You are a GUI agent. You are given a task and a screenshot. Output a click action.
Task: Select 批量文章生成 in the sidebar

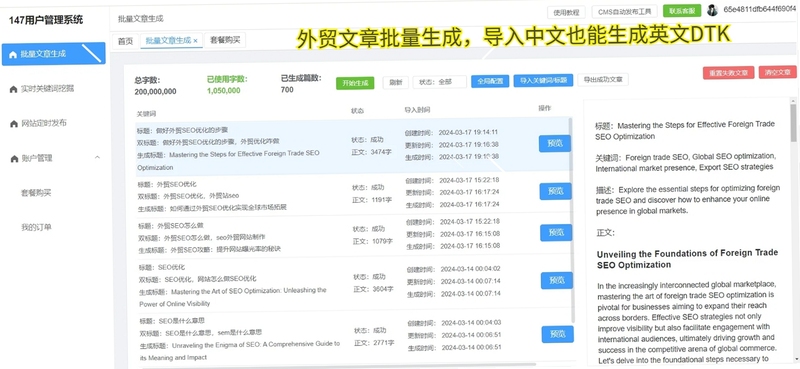pyautogui.click(x=54, y=54)
